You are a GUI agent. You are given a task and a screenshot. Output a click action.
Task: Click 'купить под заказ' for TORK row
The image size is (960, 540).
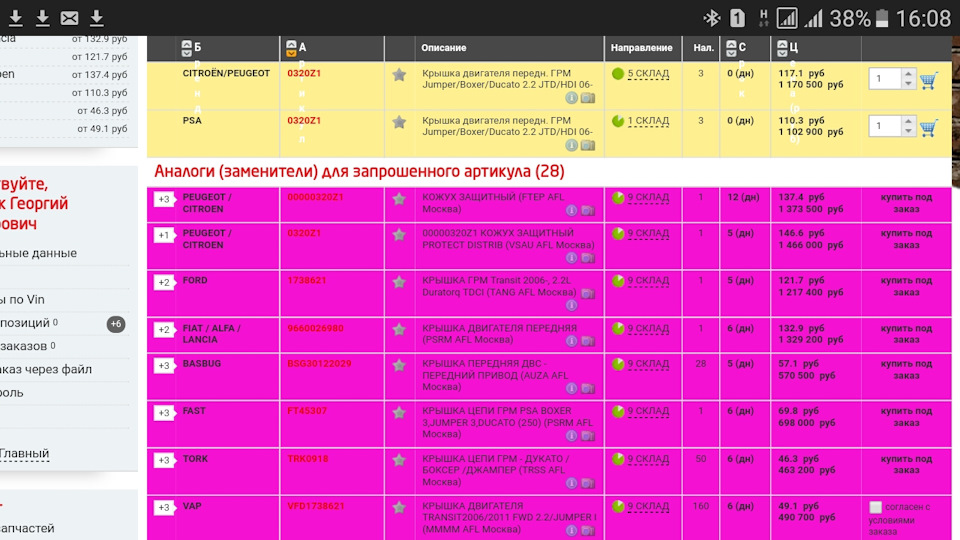pyautogui.click(x=906, y=464)
